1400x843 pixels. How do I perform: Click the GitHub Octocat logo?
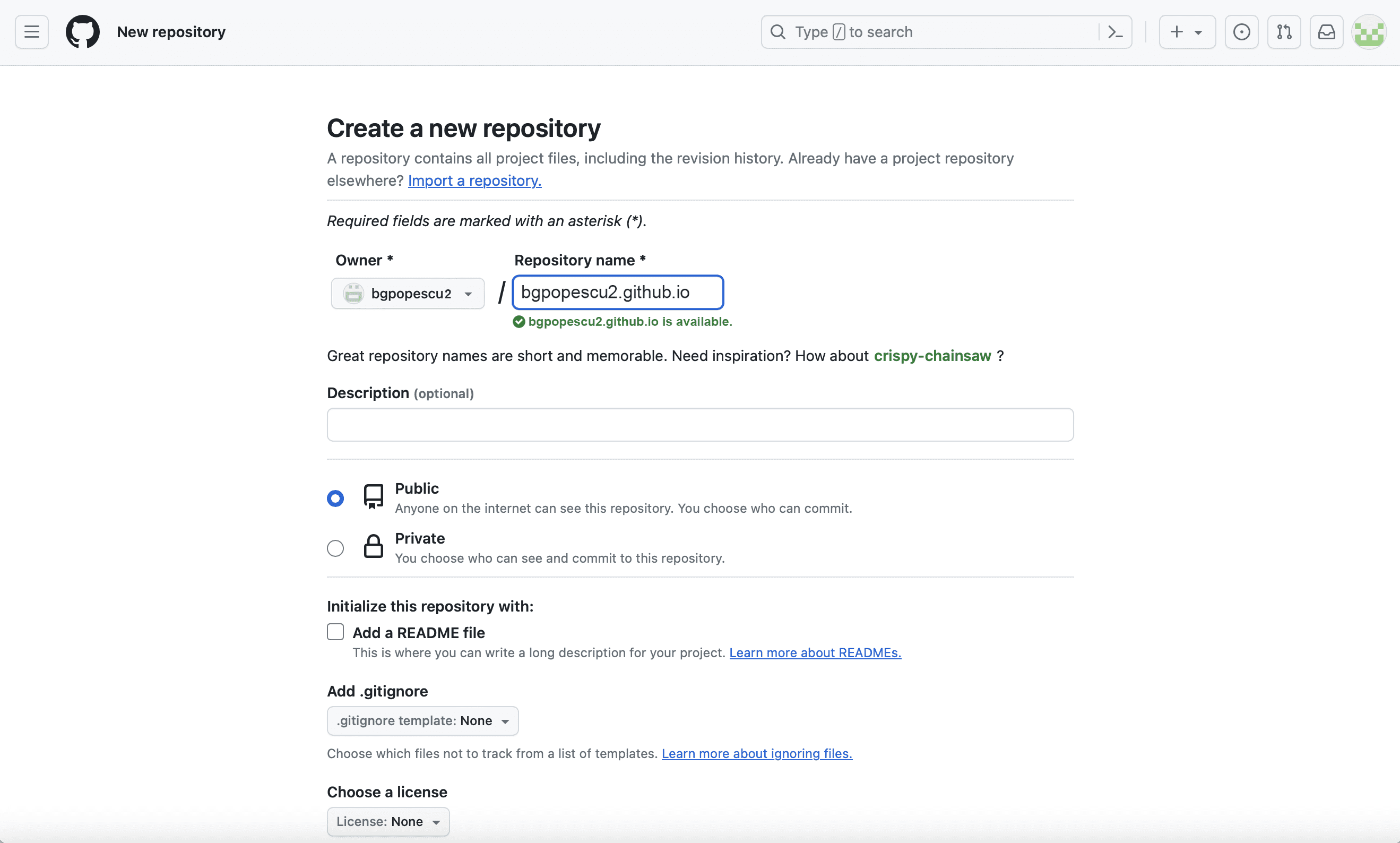tap(83, 32)
